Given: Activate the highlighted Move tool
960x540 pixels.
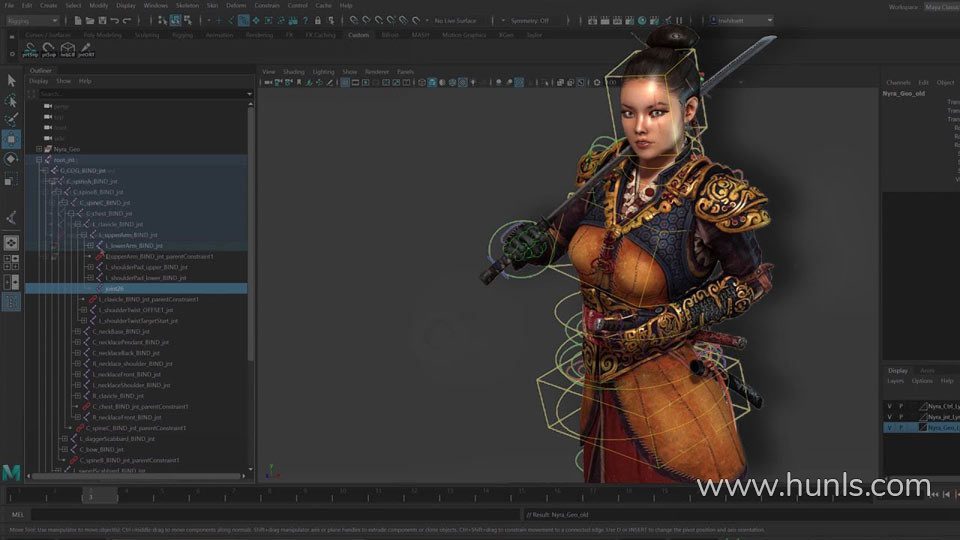Looking at the screenshot, I should [11, 140].
